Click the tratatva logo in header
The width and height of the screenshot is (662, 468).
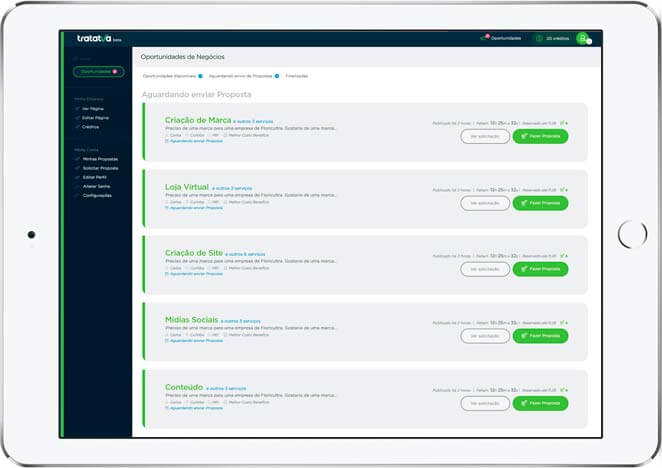pyautogui.click(x=93, y=39)
